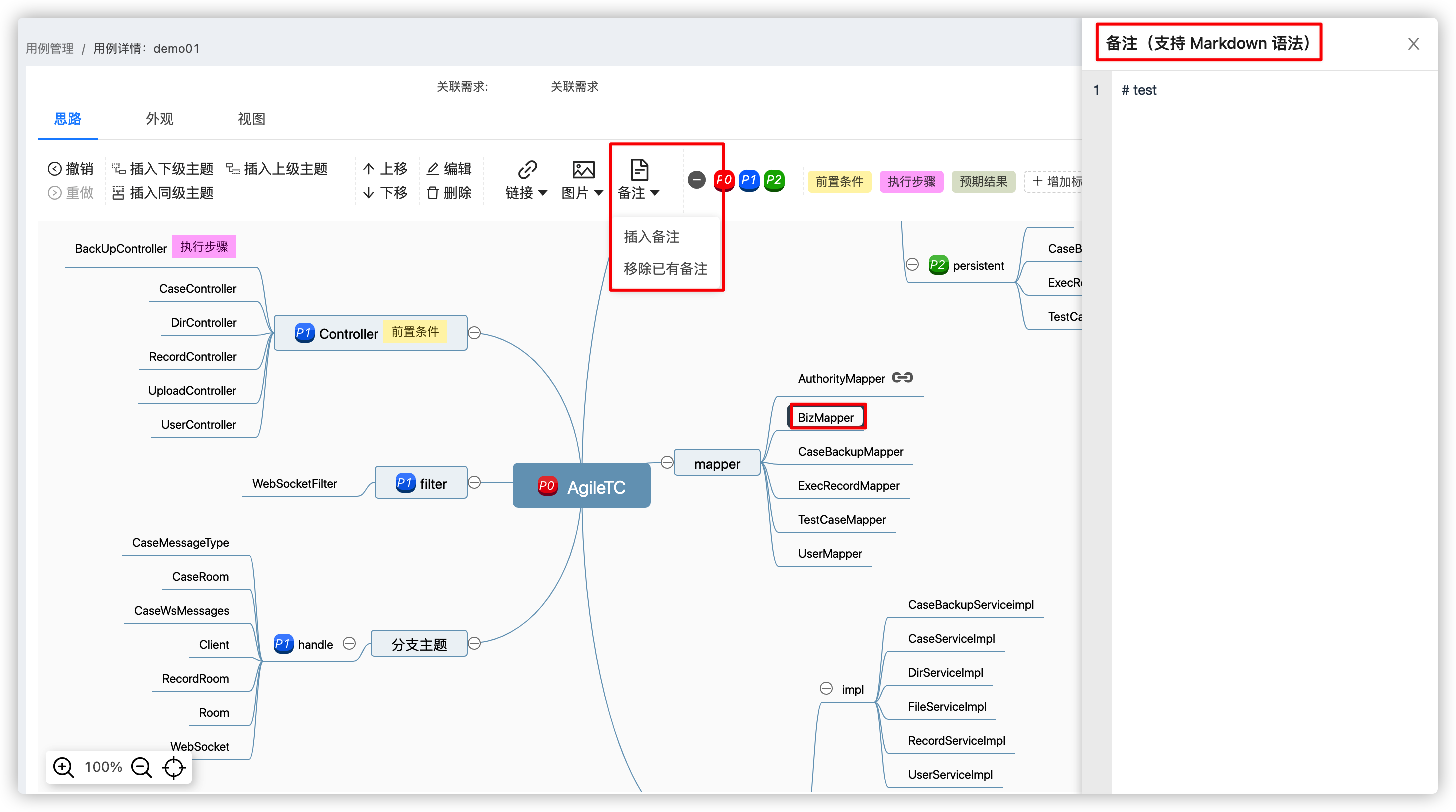Click the 100% zoom level text
Screen dimensions: 1456x812
coord(103,767)
